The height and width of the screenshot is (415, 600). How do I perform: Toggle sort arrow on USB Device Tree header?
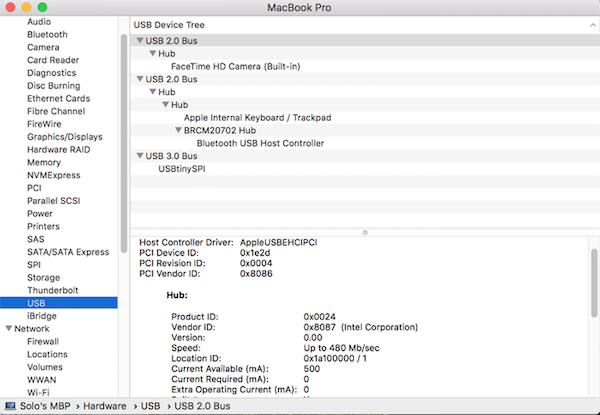(593, 25)
